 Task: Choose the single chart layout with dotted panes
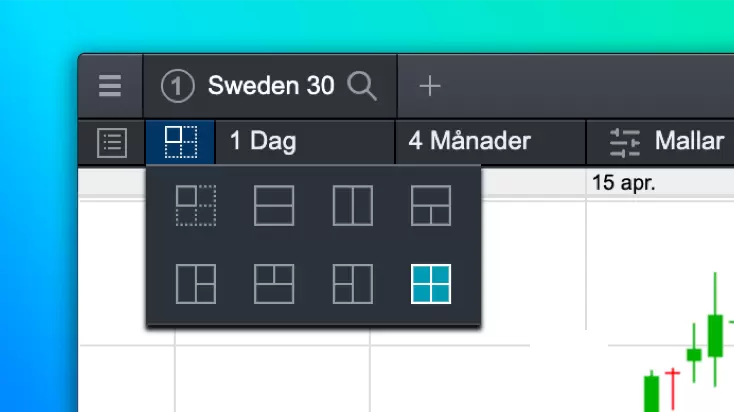coord(196,205)
